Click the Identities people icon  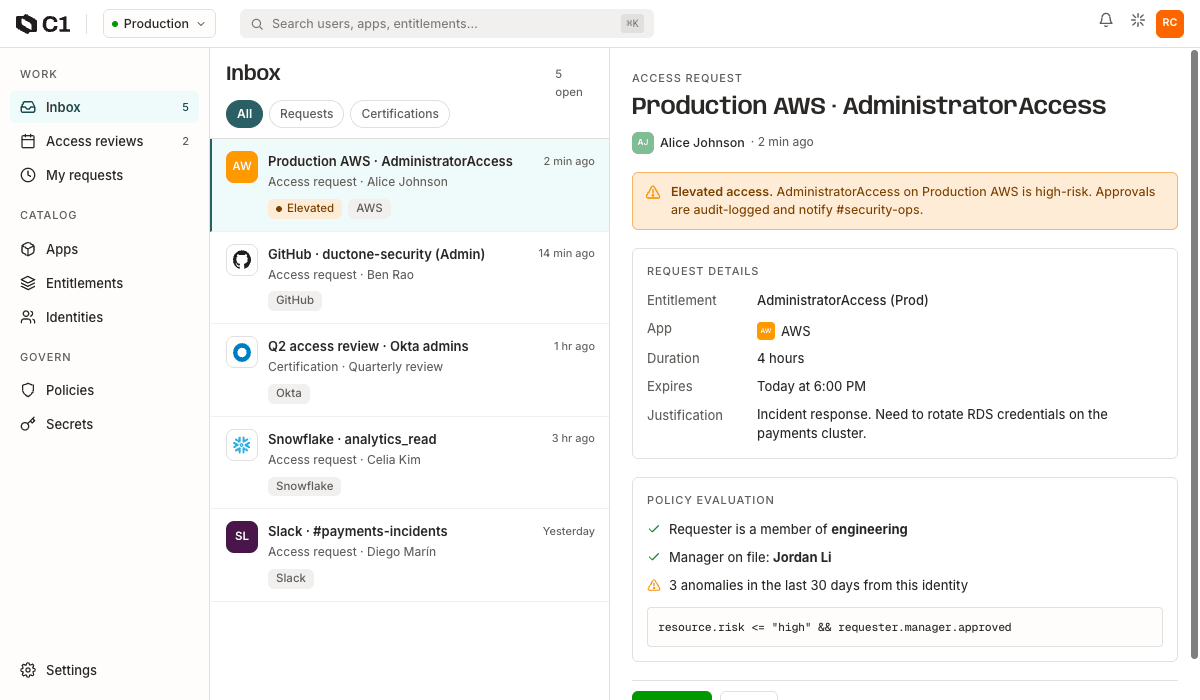[x=28, y=317]
